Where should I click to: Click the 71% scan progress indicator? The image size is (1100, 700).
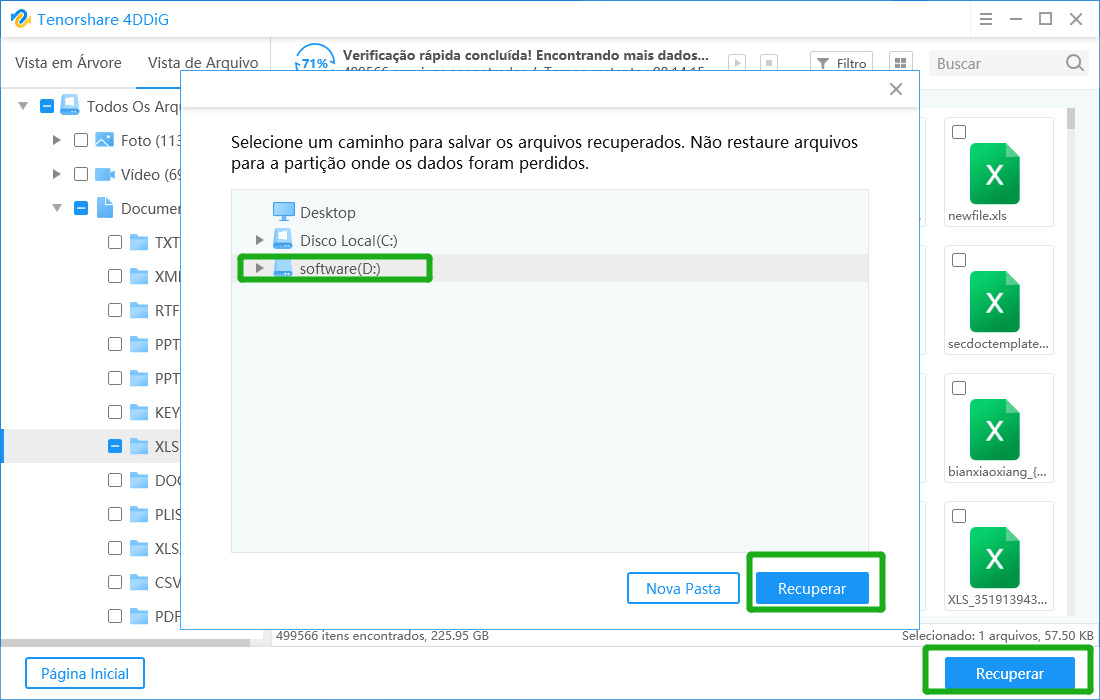click(314, 59)
